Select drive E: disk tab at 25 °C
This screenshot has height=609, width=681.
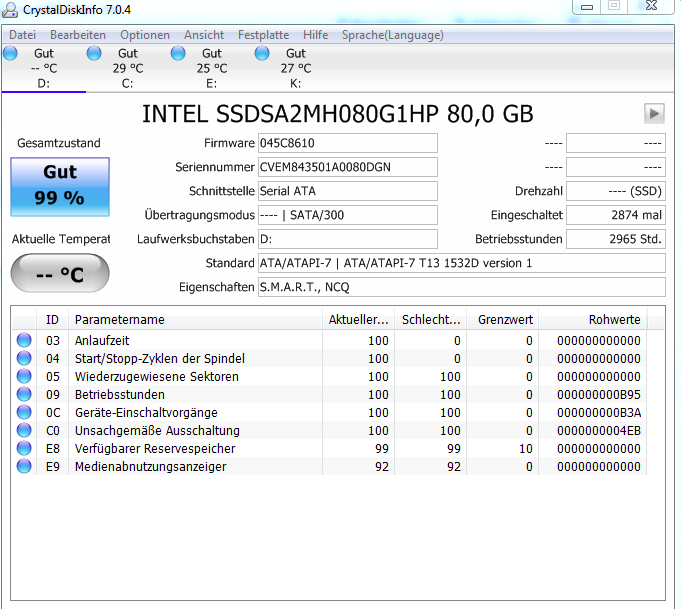click(x=212, y=68)
